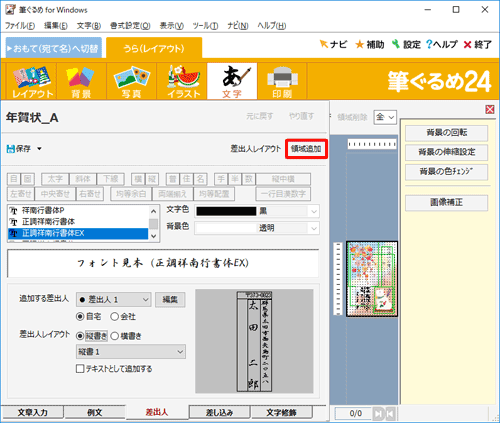Viewport: 500px width, 423px height.
Task: Open the 文字色 color dropdown
Action: point(314,211)
